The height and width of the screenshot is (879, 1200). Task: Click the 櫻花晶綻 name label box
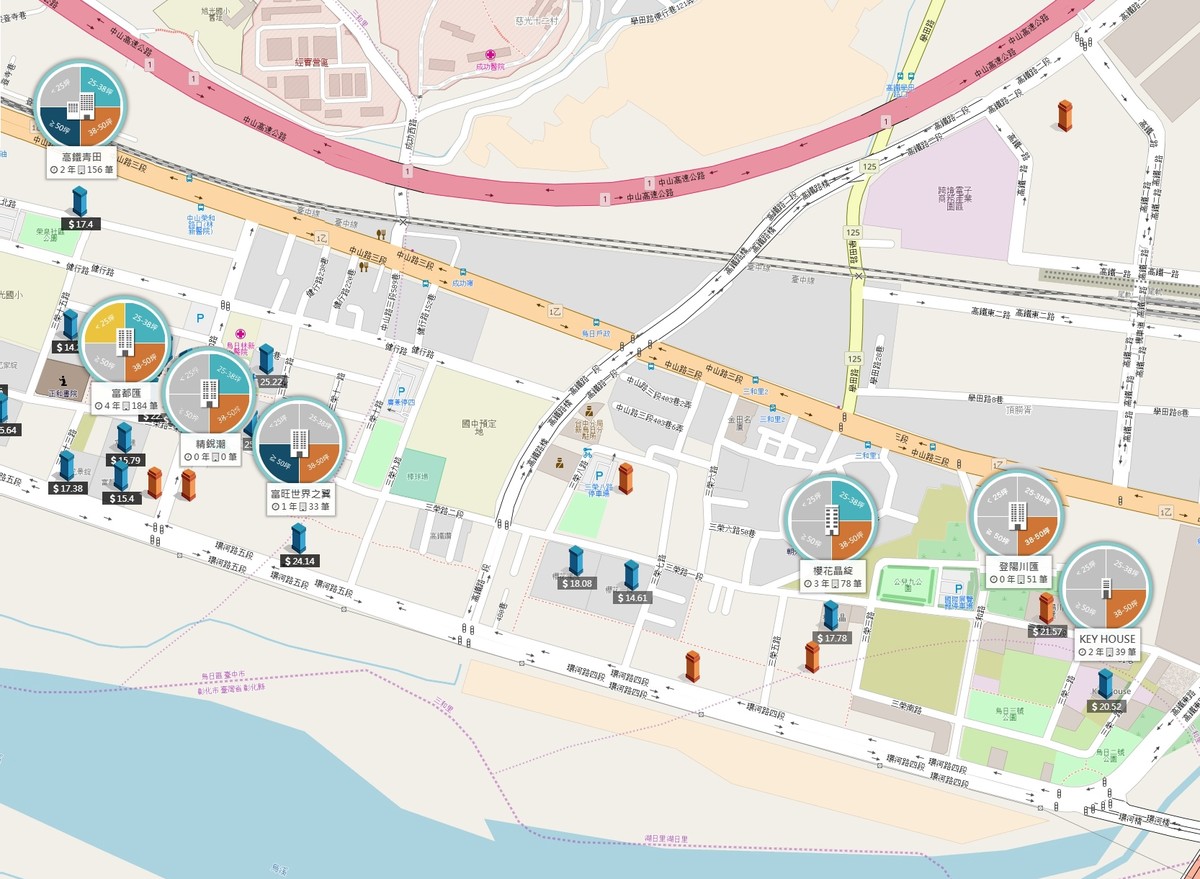(831, 576)
